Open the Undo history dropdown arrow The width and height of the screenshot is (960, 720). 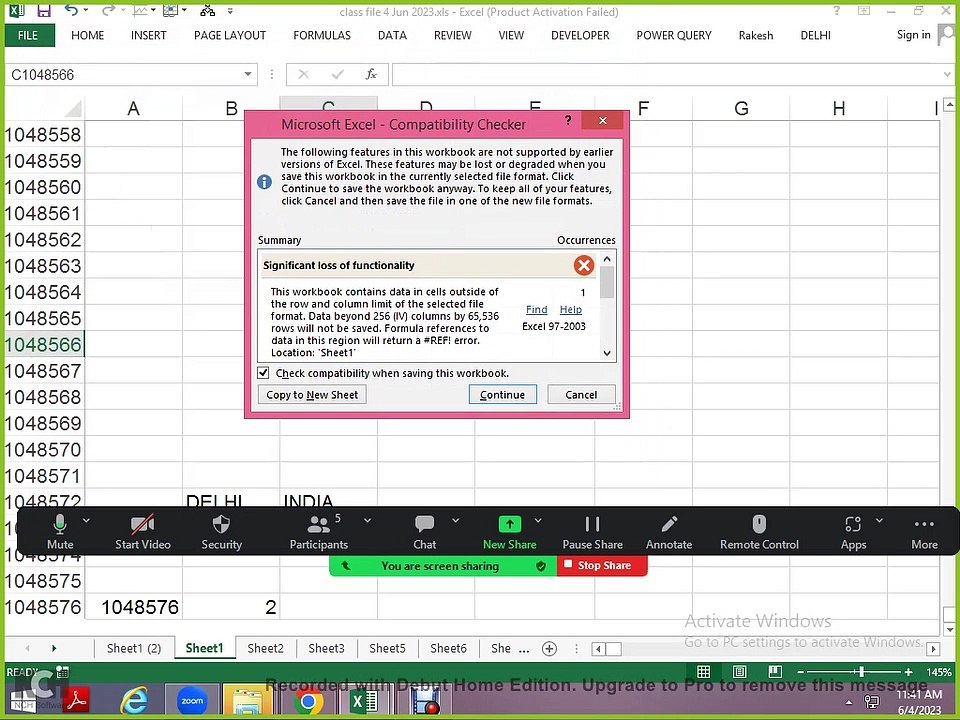86,10
